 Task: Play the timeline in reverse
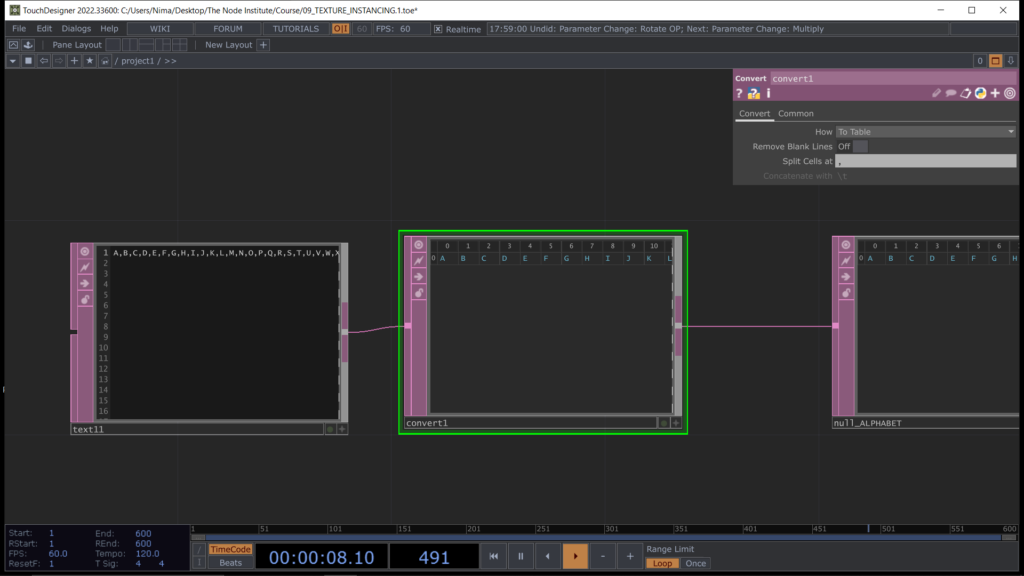coord(548,556)
